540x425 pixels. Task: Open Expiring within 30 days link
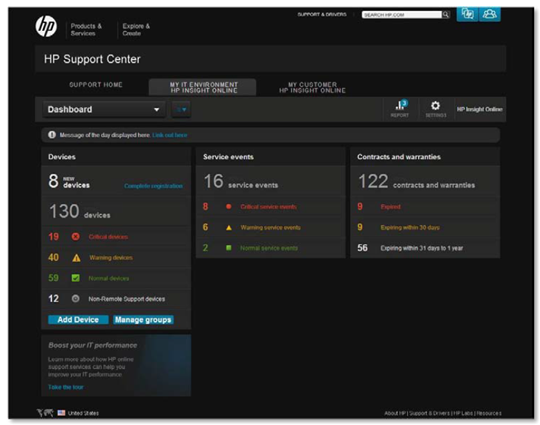point(410,227)
